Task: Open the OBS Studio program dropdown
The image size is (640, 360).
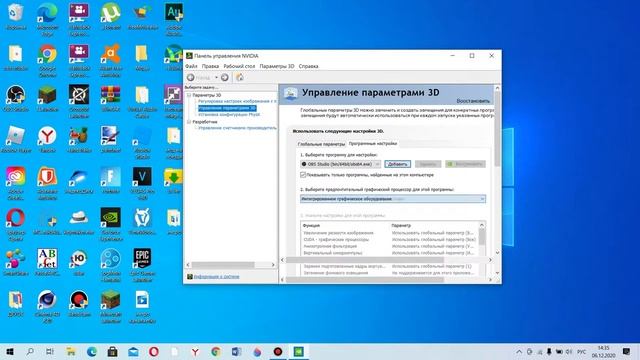Action: 341,164
